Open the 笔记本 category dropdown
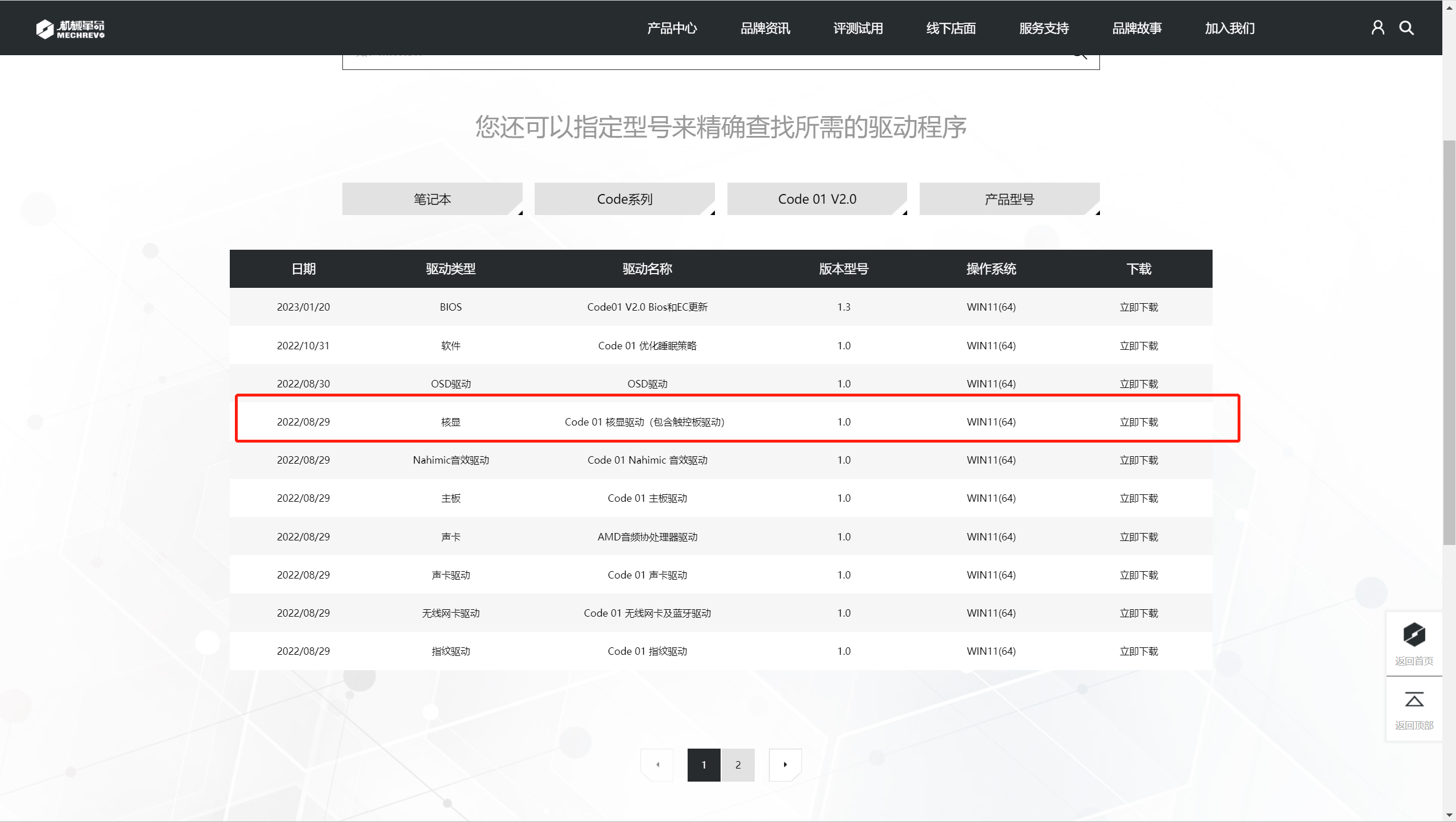Screen dimensions: 1456x822 [x=432, y=199]
